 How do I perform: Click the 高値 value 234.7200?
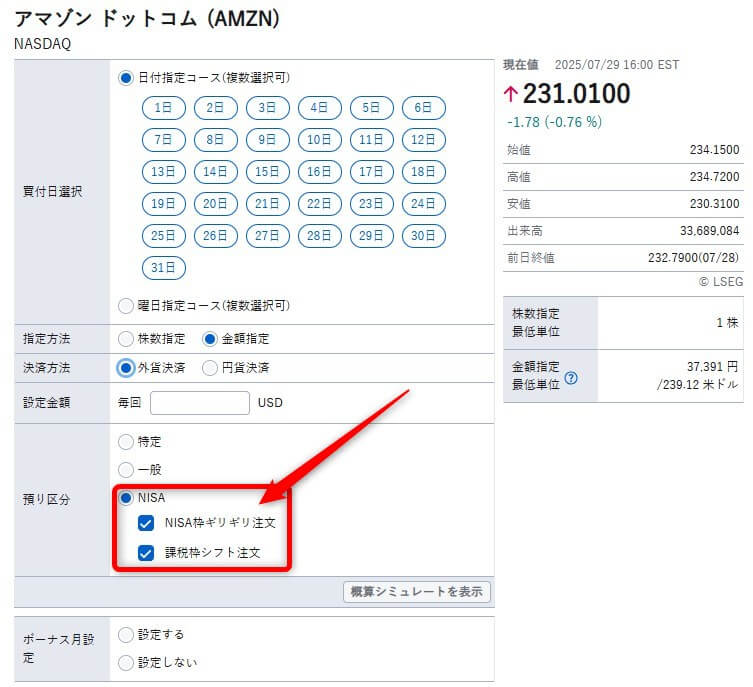point(714,177)
